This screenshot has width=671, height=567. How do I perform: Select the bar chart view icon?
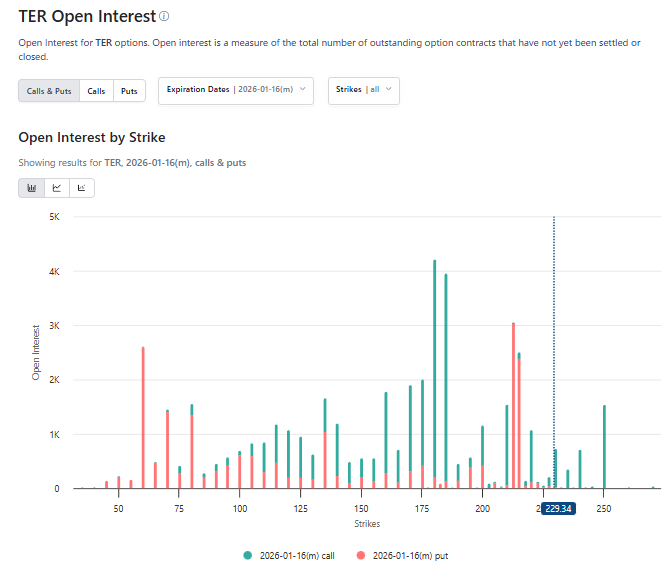[x=31, y=188]
